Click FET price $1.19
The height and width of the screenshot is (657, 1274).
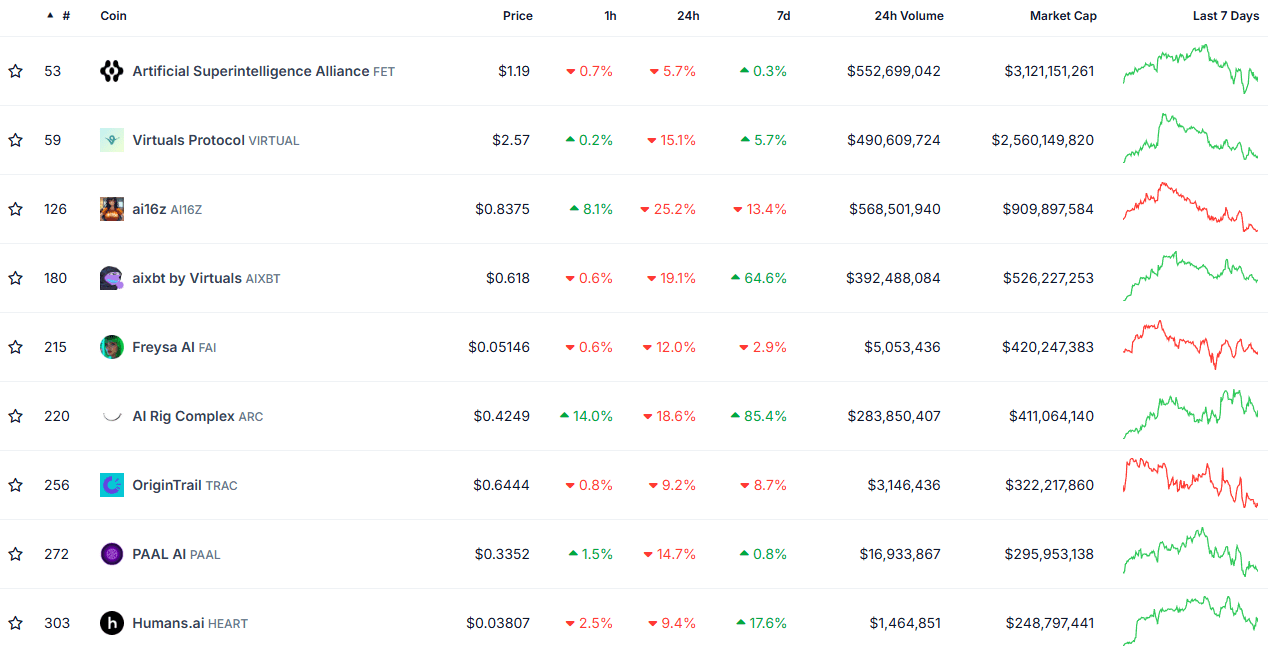(x=514, y=71)
